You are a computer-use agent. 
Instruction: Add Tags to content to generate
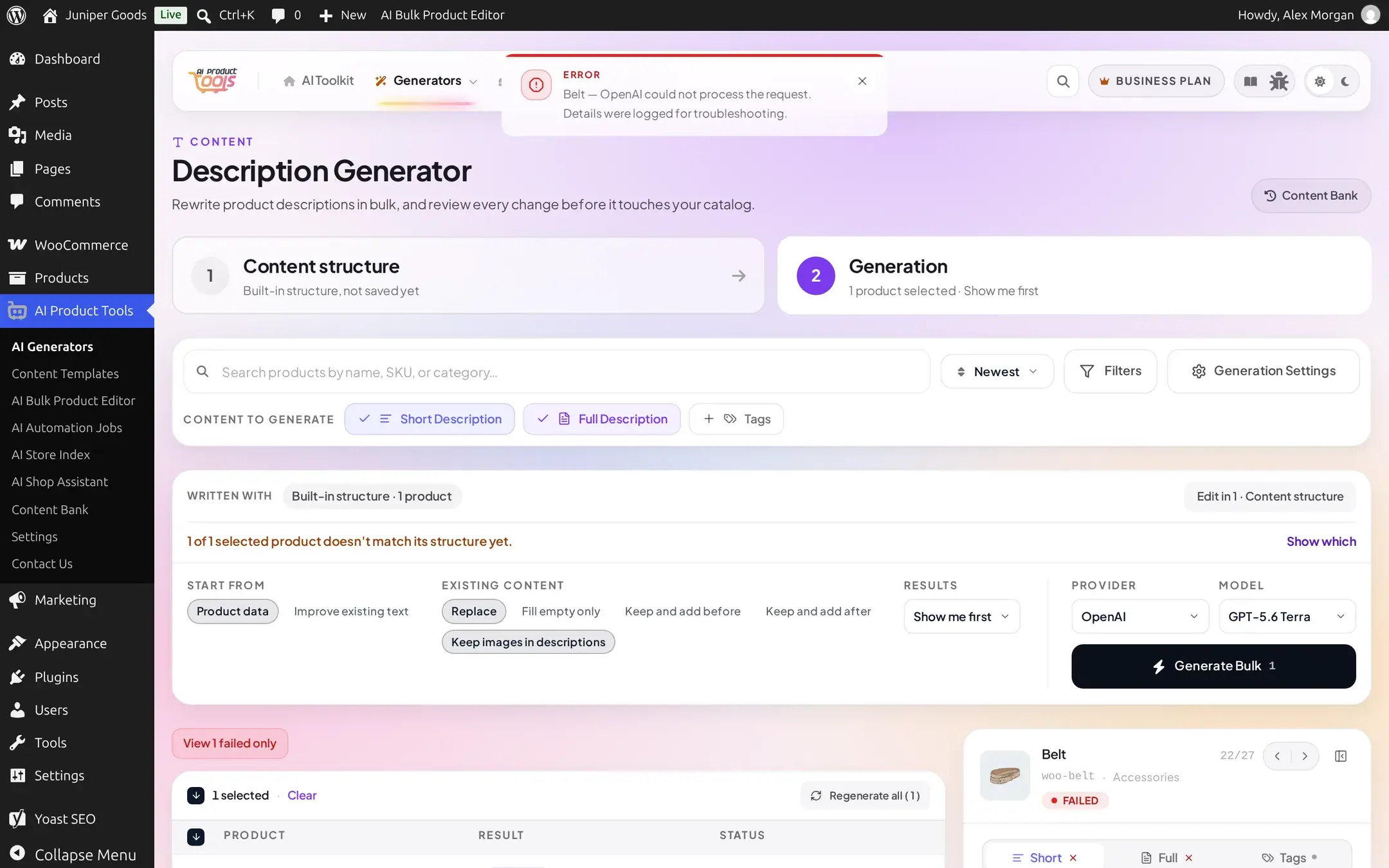(736, 419)
